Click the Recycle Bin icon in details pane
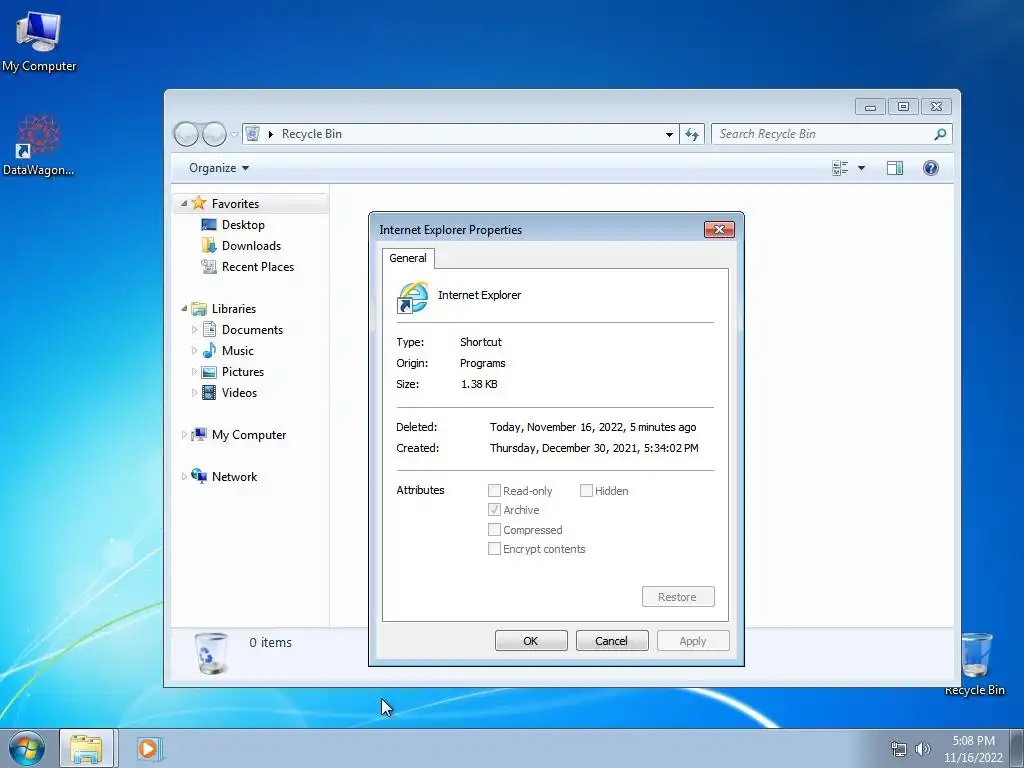 tap(211, 653)
